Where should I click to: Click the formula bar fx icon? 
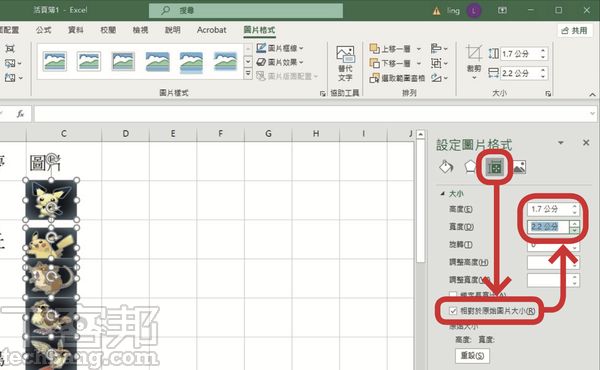pyautogui.click(x=20, y=114)
